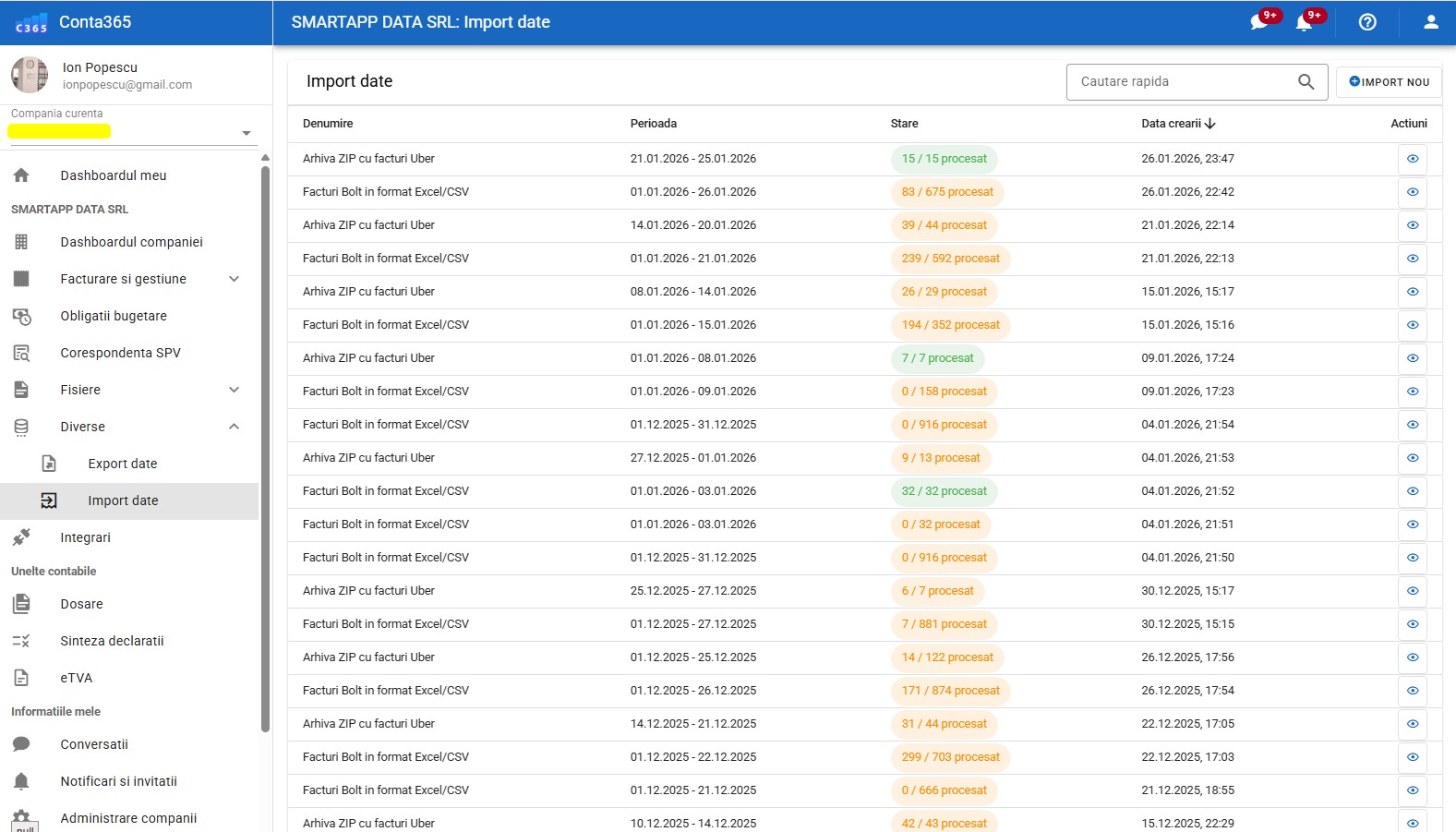View details of import created 21.01.2026, 22:14

(x=1412, y=225)
